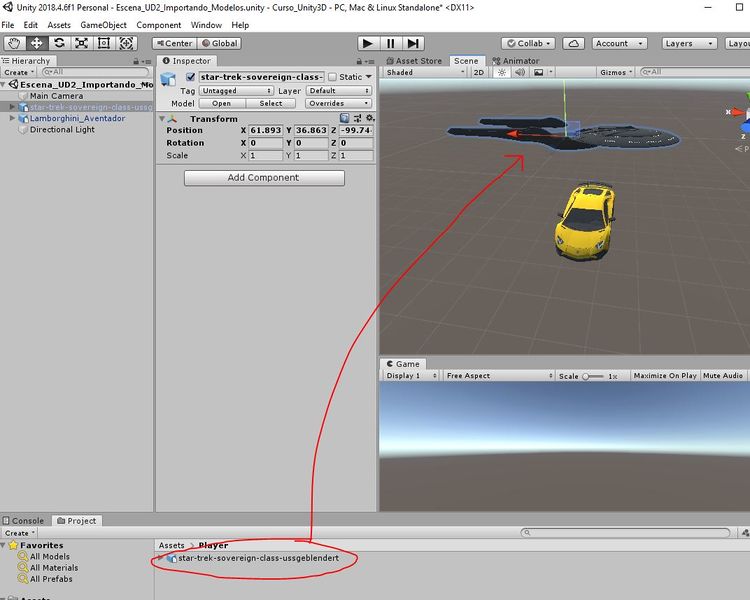The width and height of the screenshot is (750, 600).
Task: Toggle Mute Audio in Game view
Action: coord(723,376)
